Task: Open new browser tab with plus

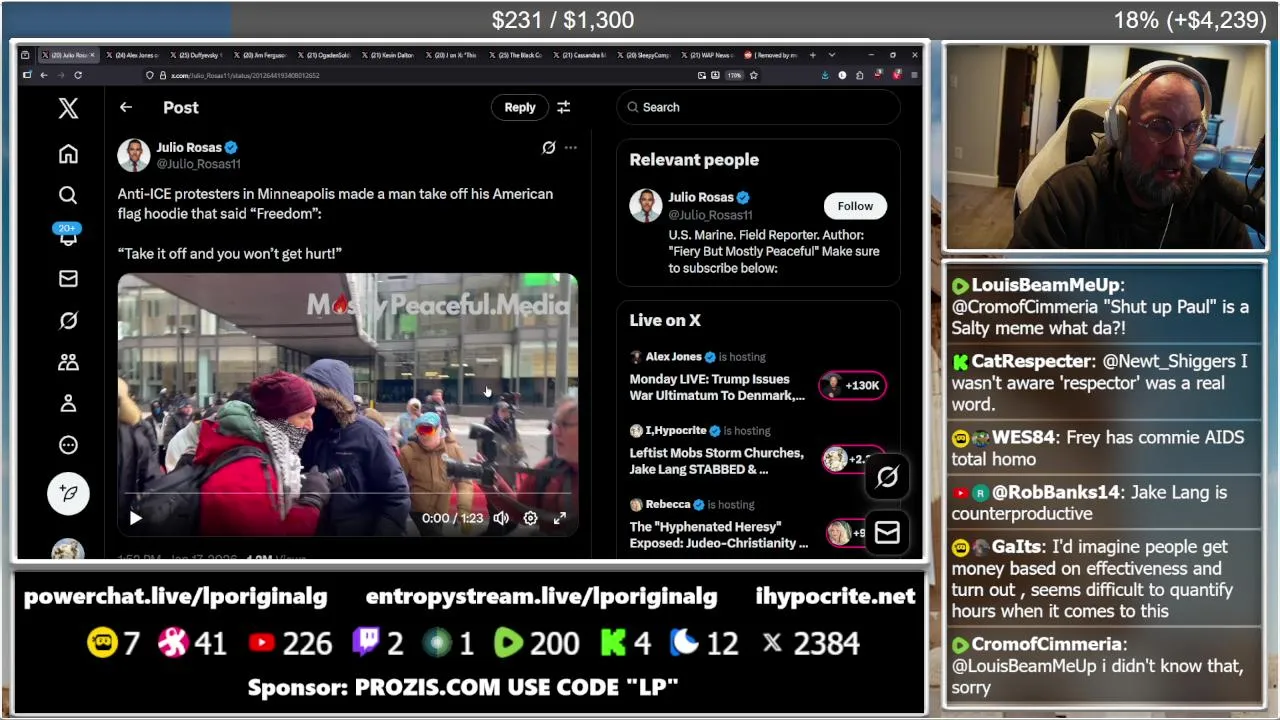Action: click(813, 55)
